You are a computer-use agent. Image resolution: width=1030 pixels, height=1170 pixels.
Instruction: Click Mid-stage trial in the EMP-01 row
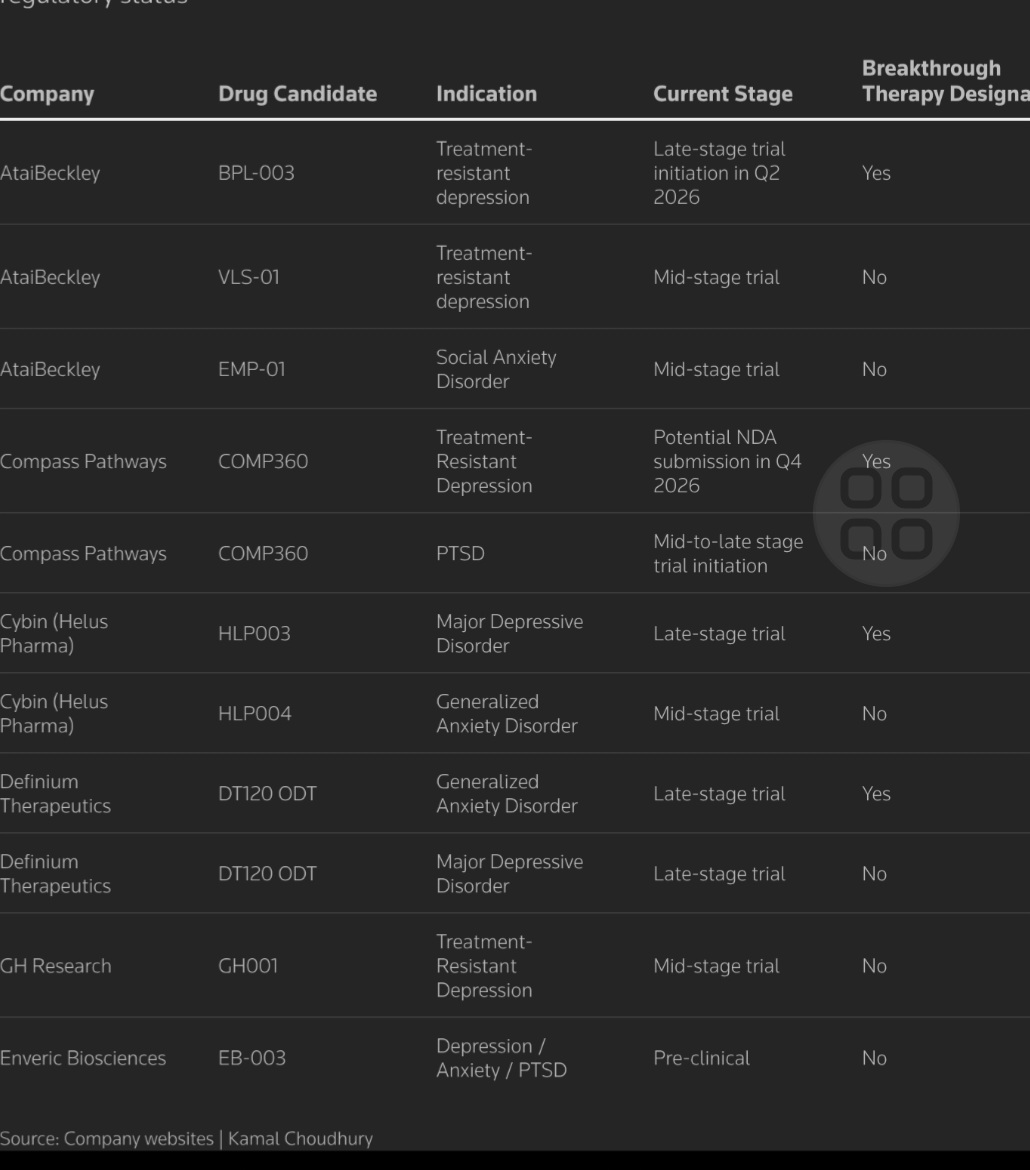tap(716, 369)
